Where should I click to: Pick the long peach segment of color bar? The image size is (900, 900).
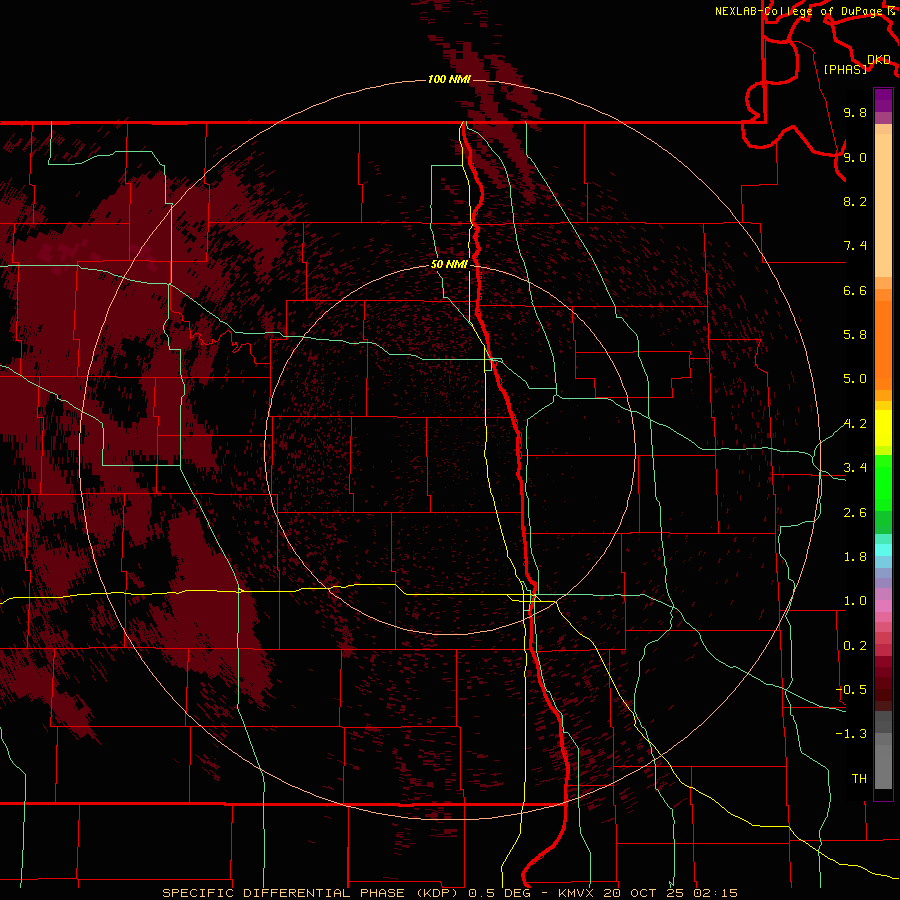pyautogui.click(x=883, y=205)
